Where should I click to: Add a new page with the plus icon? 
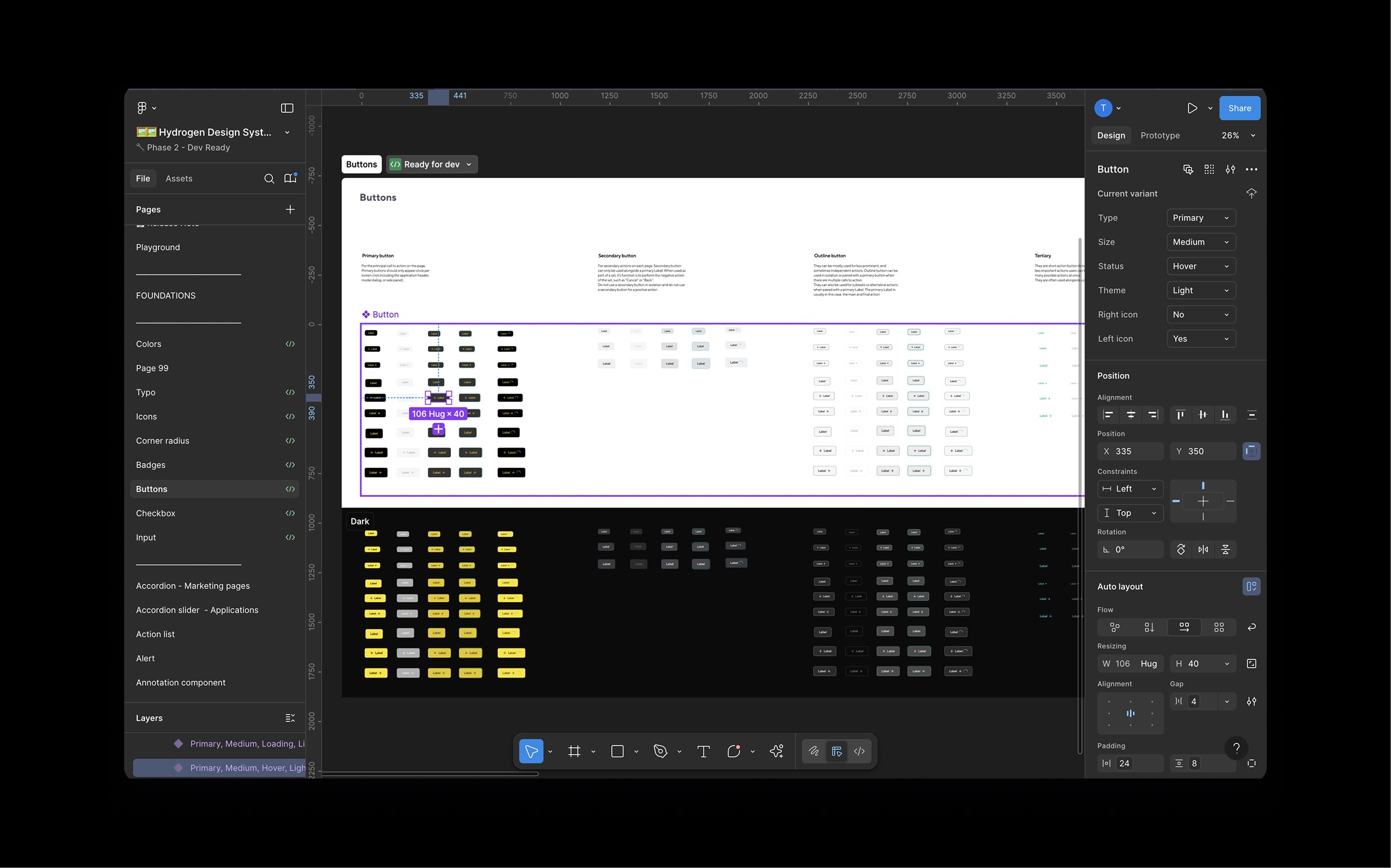[290, 210]
